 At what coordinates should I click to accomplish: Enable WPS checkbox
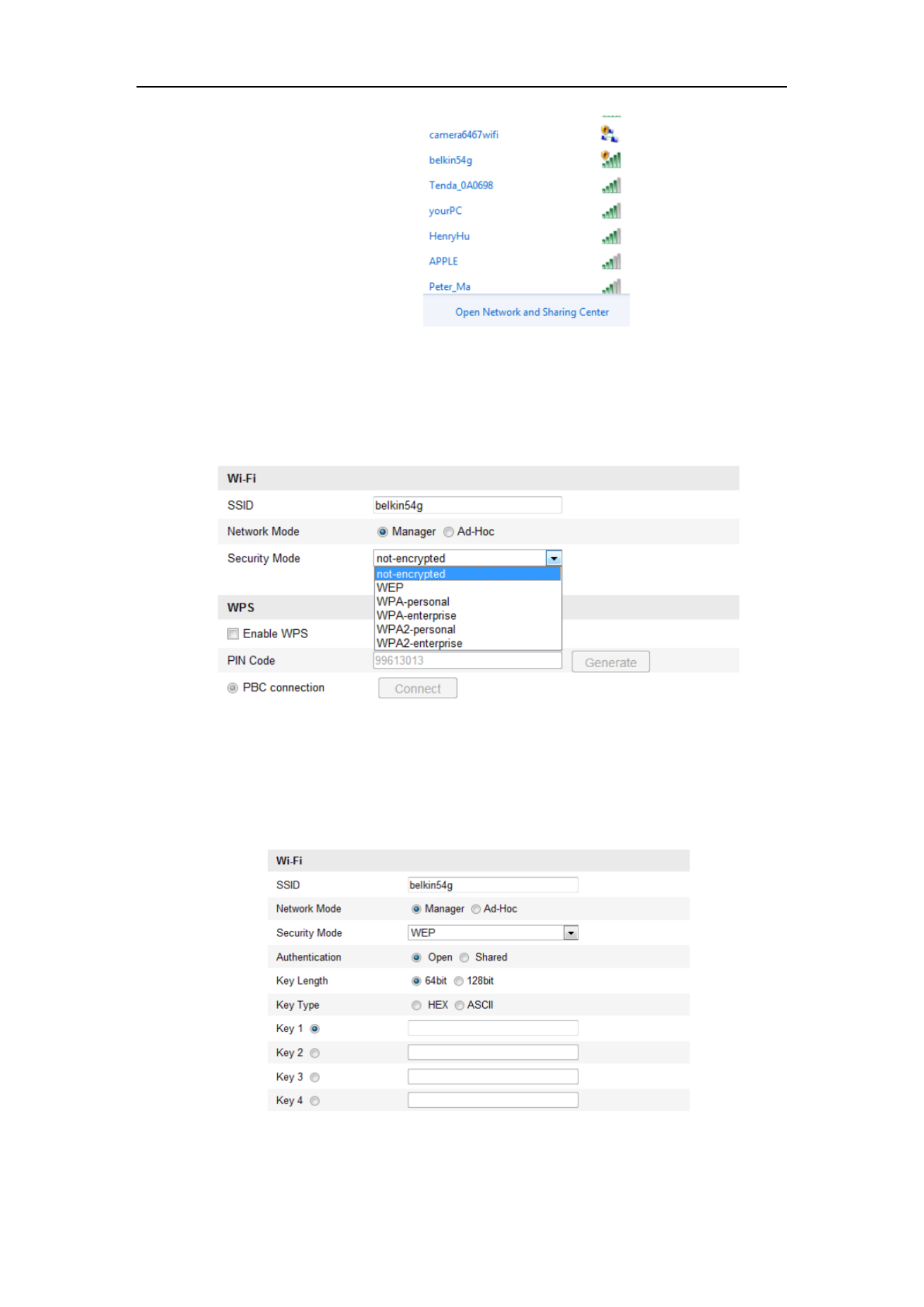(x=233, y=634)
